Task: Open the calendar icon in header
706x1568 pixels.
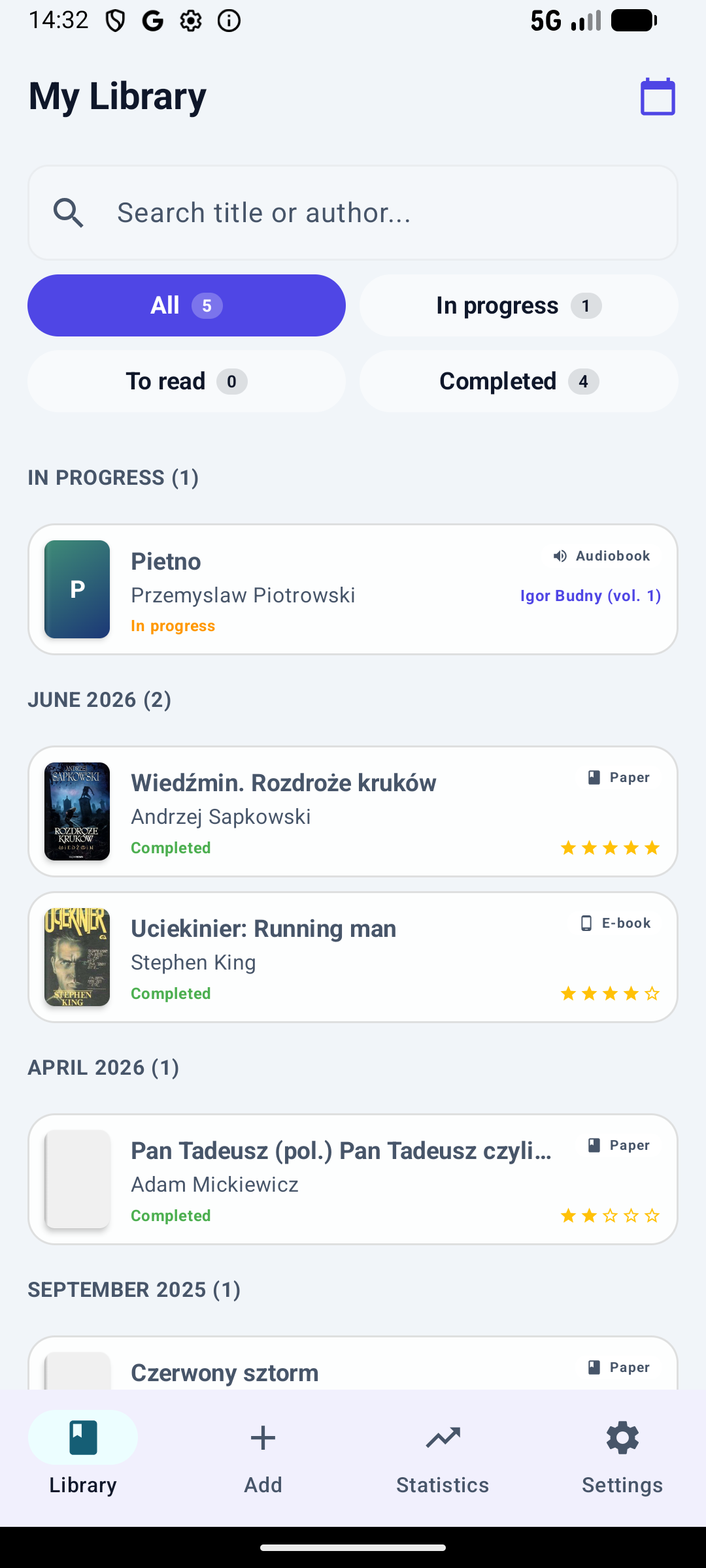Action: pos(658,97)
